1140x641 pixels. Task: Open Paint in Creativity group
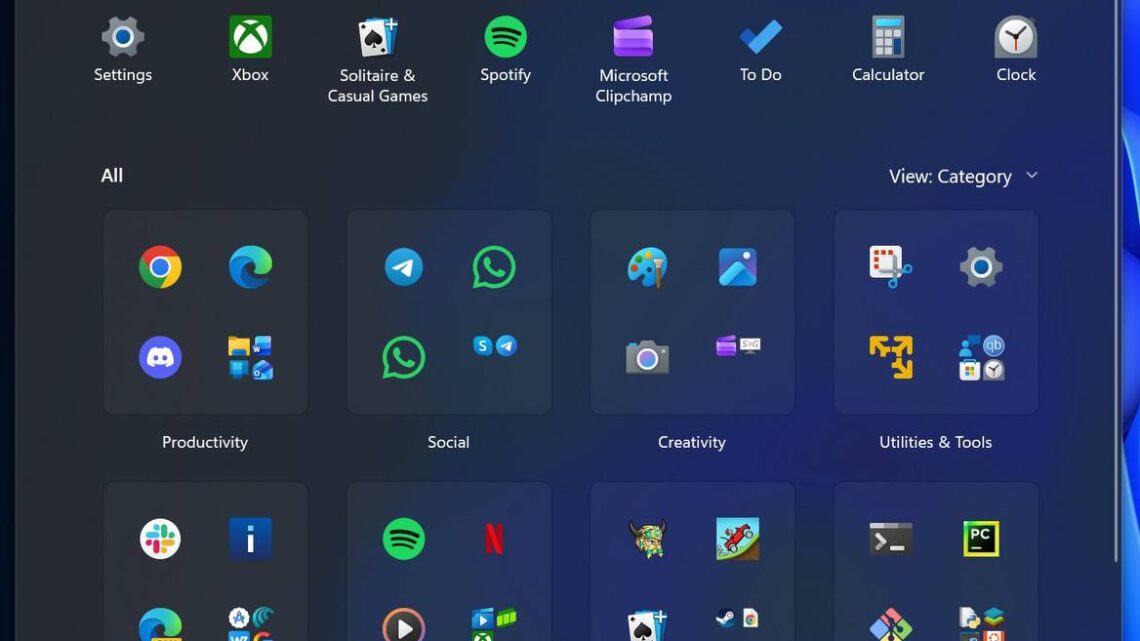(647, 267)
